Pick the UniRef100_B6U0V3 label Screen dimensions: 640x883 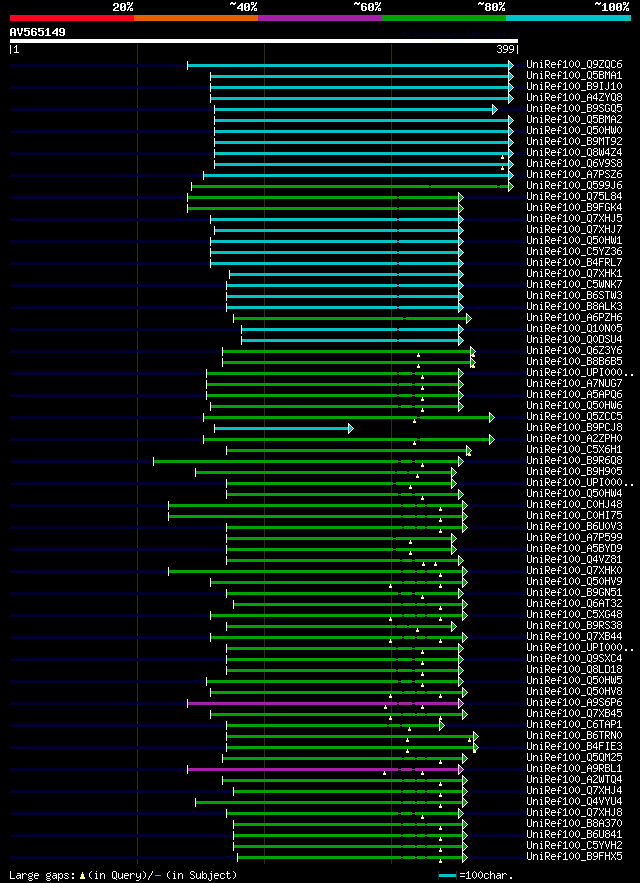point(575,527)
